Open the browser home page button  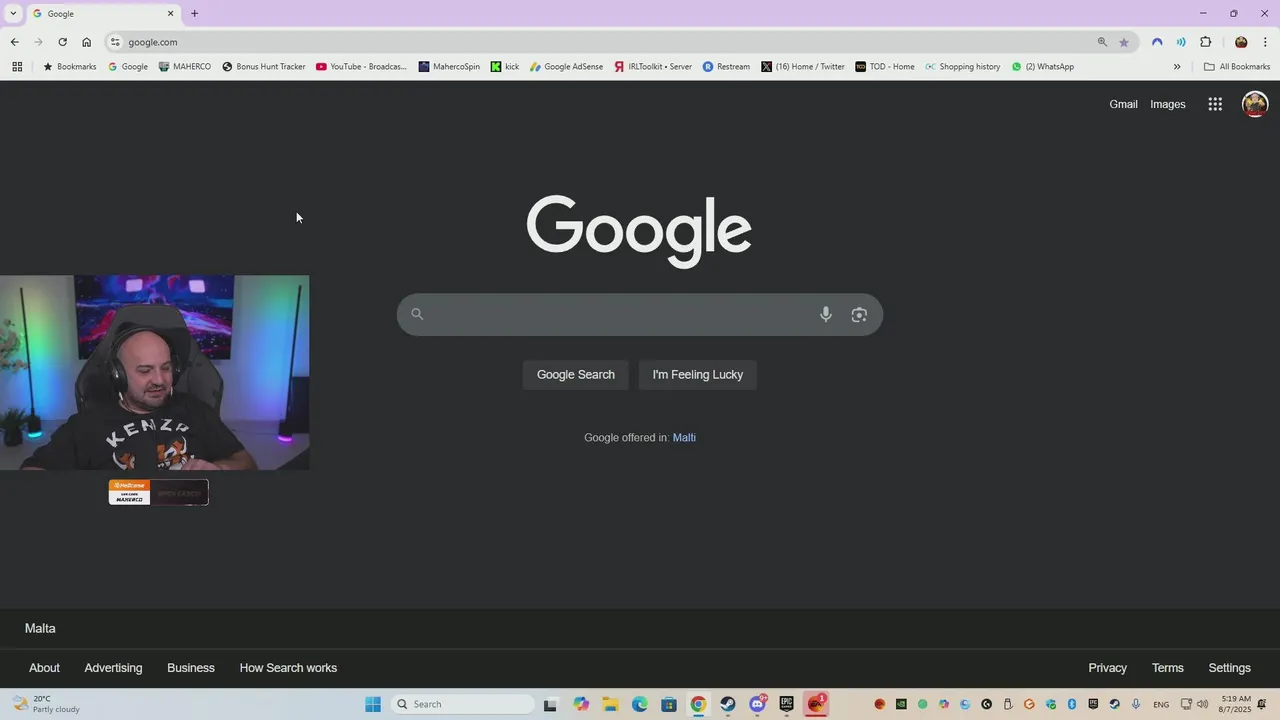tap(87, 42)
